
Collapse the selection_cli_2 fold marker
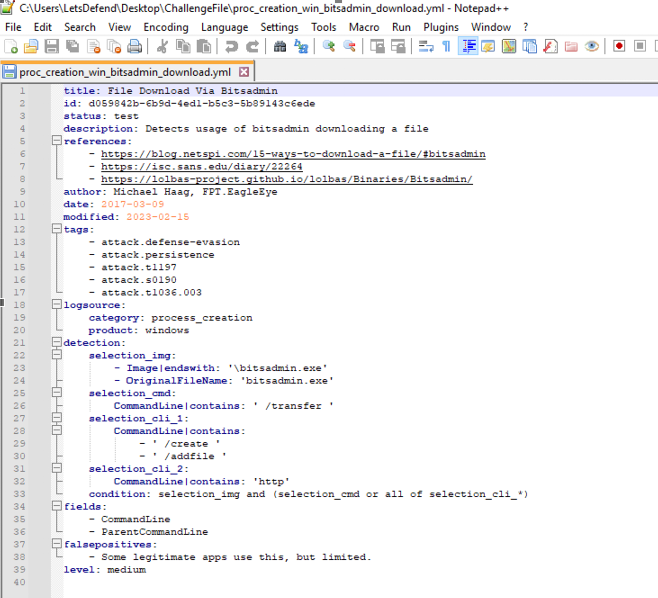pos(57,467)
